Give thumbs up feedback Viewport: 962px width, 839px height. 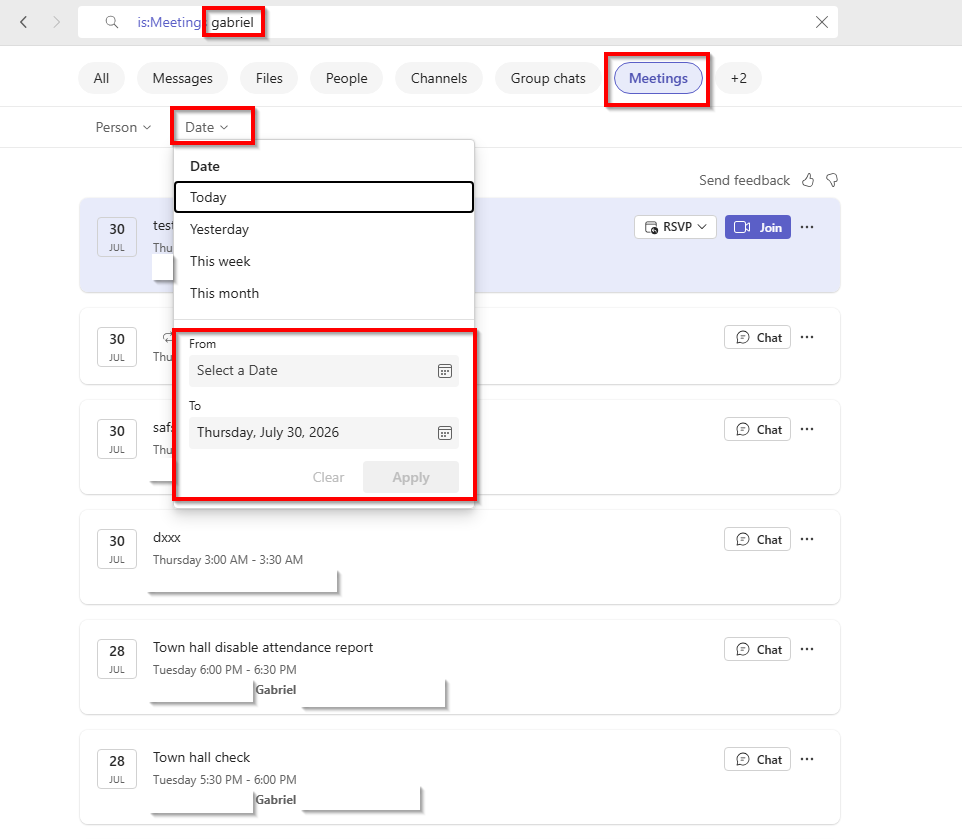(808, 180)
